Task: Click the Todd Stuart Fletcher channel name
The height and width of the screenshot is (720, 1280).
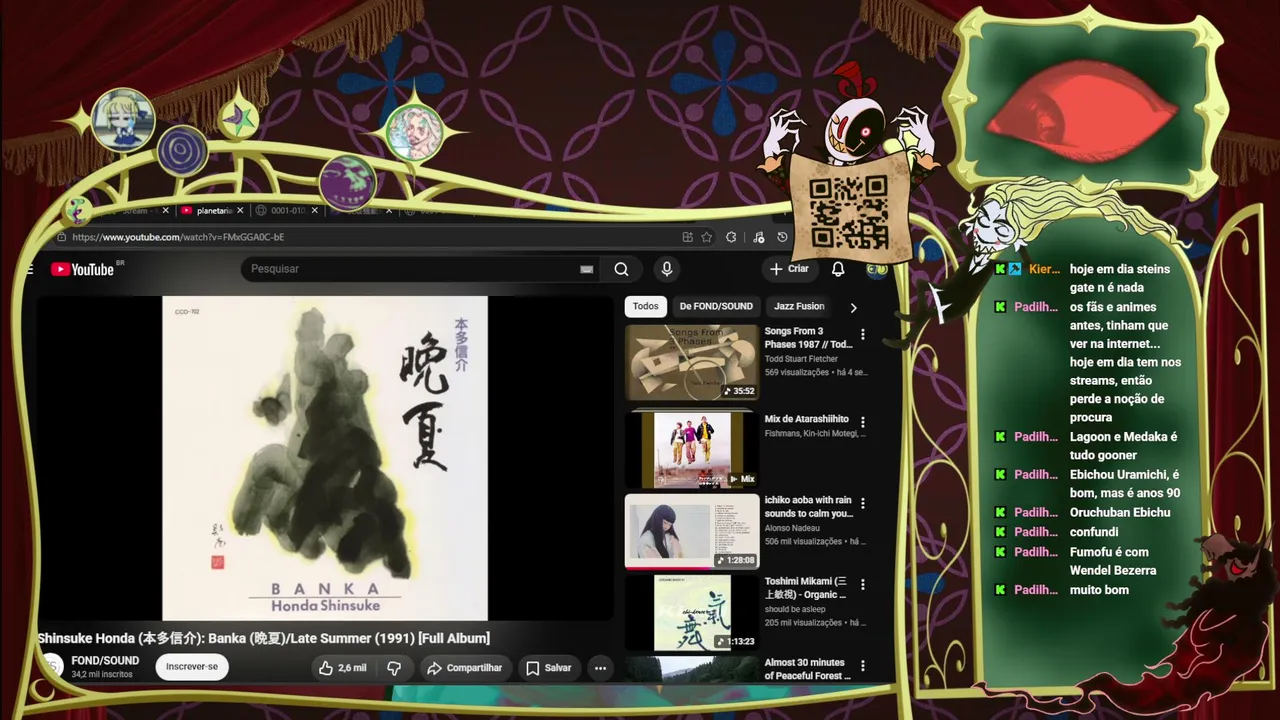Action: pos(802,359)
